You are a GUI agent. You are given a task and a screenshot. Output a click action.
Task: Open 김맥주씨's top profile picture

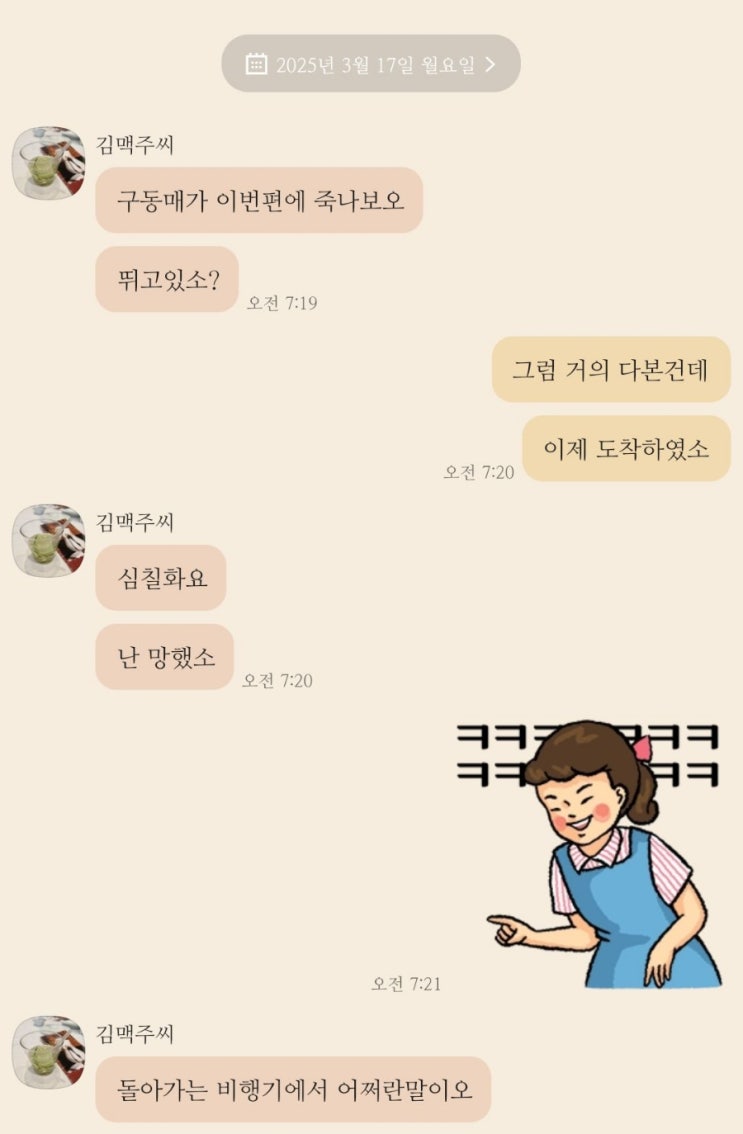48,163
